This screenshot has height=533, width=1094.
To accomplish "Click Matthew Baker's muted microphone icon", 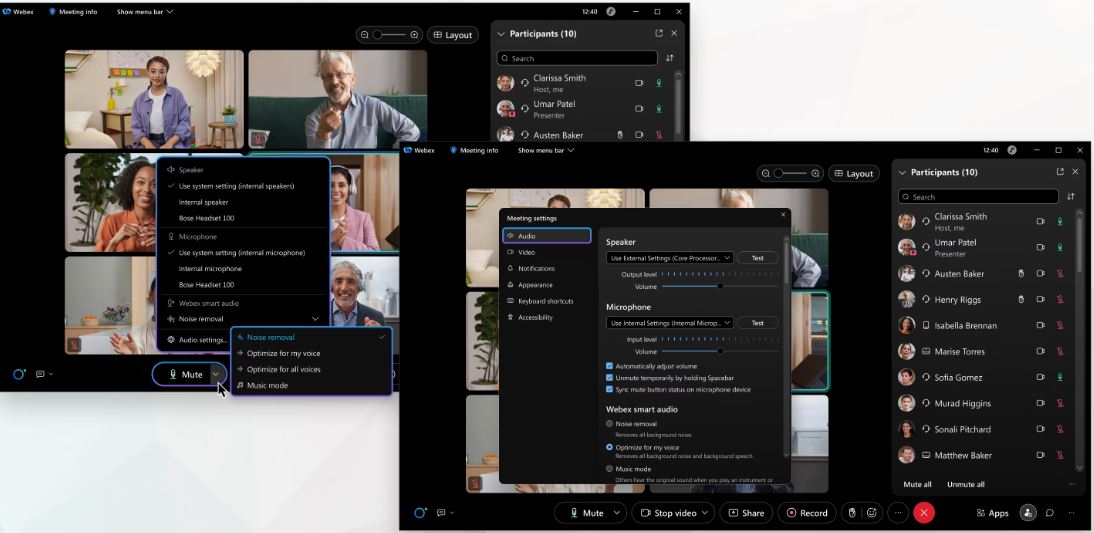I will coord(1061,455).
